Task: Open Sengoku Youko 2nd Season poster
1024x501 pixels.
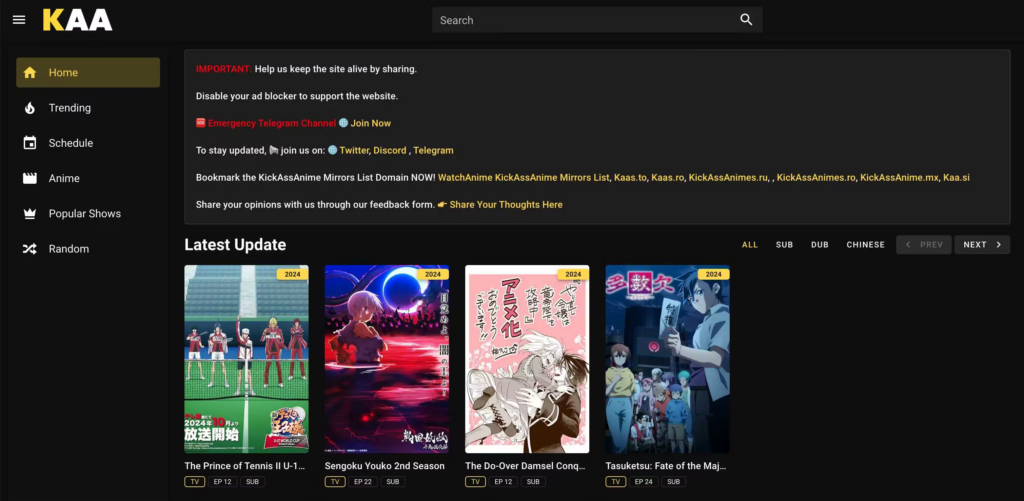Action: point(387,359)
